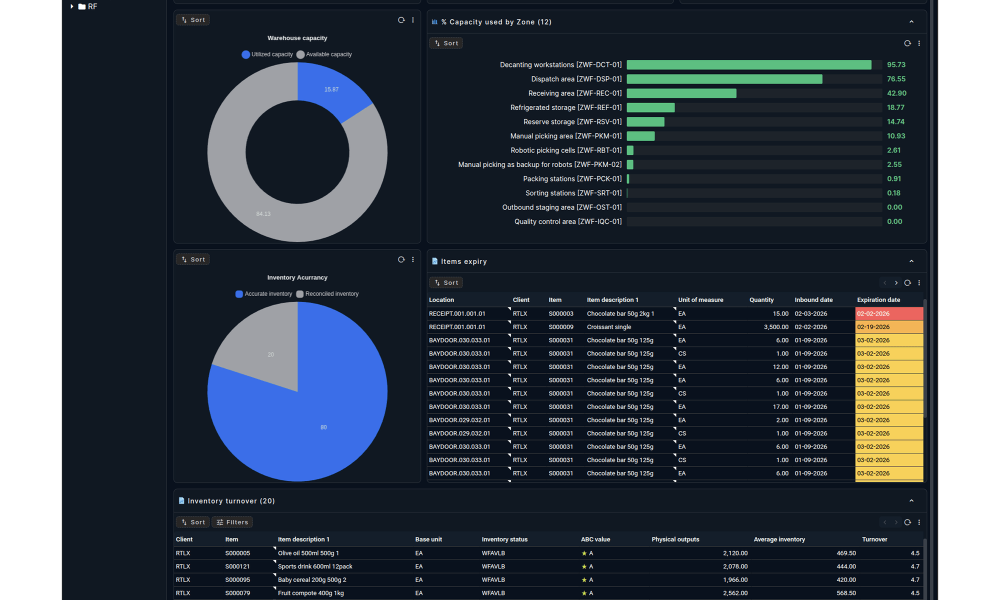Open more options for Warehouse capacity widget
Viewport: 1000px width, 600px height.
coord(413,20)
